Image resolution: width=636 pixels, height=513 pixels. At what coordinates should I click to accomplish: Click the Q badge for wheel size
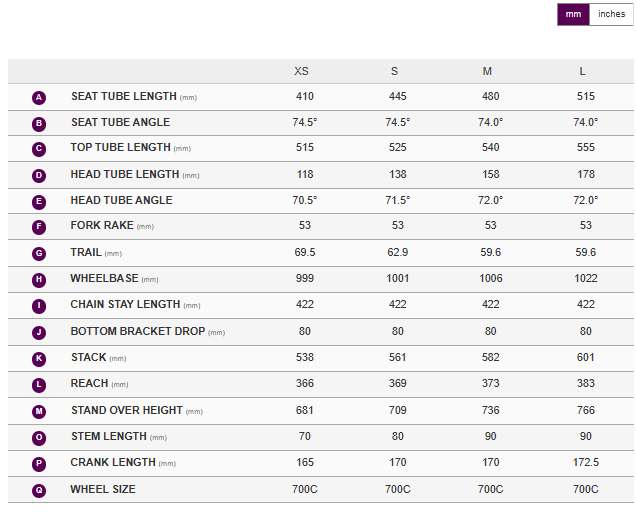[x=39, y=490]
